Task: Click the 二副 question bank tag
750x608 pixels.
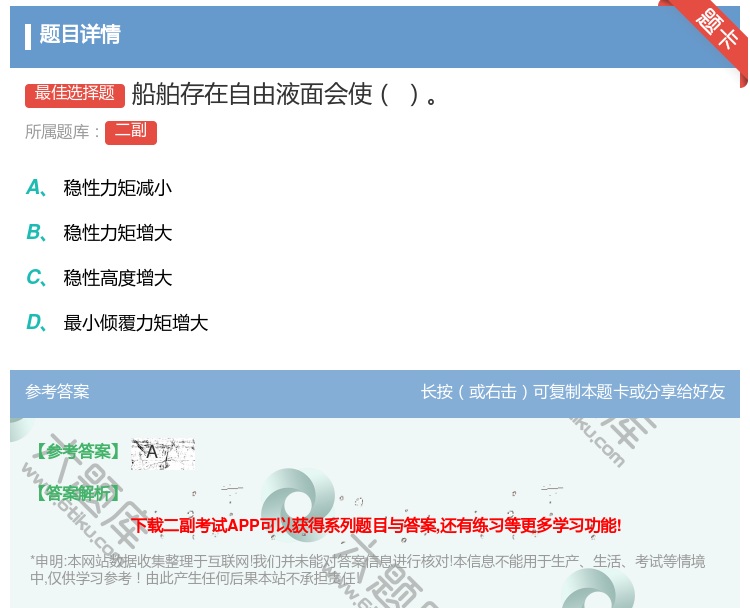Action: 131,133
